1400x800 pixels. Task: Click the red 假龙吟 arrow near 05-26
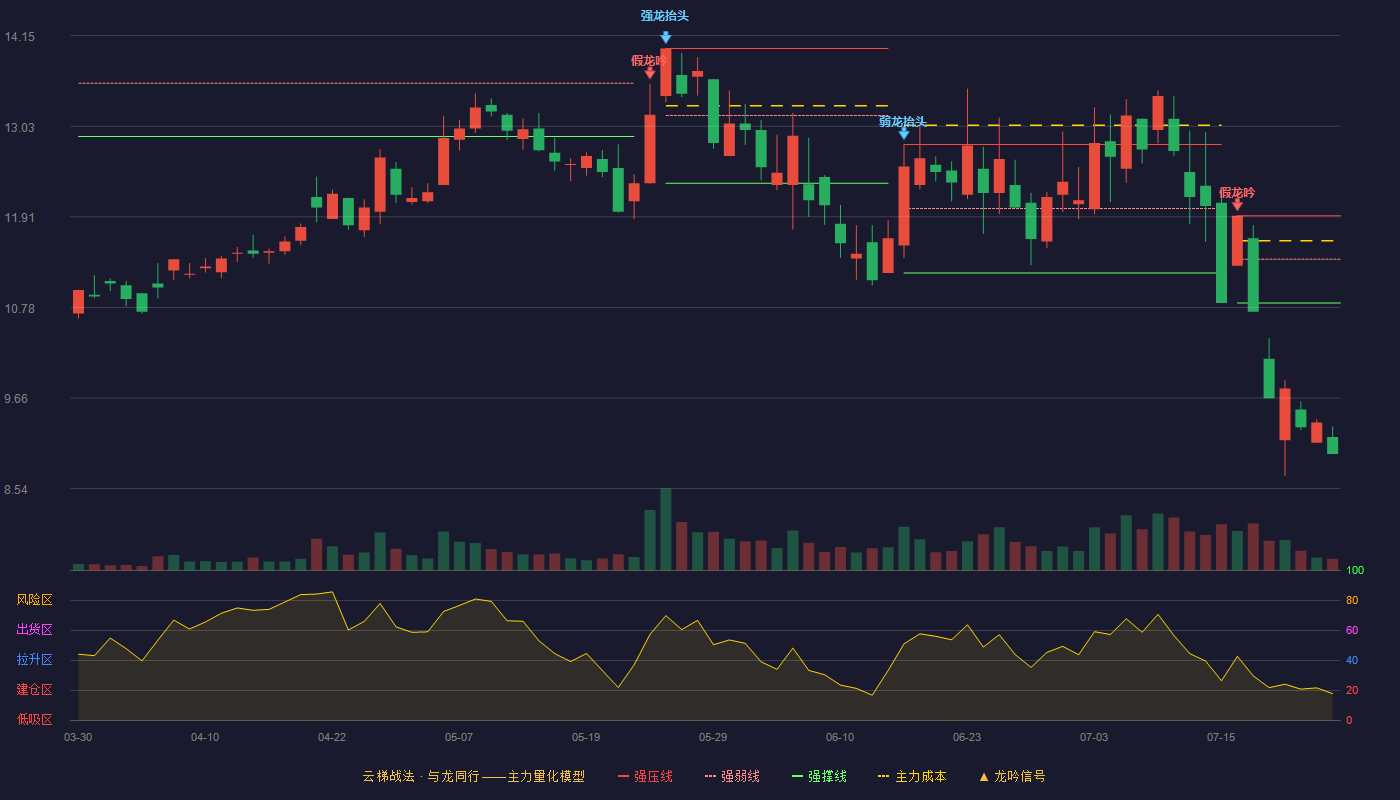[650, 73]
